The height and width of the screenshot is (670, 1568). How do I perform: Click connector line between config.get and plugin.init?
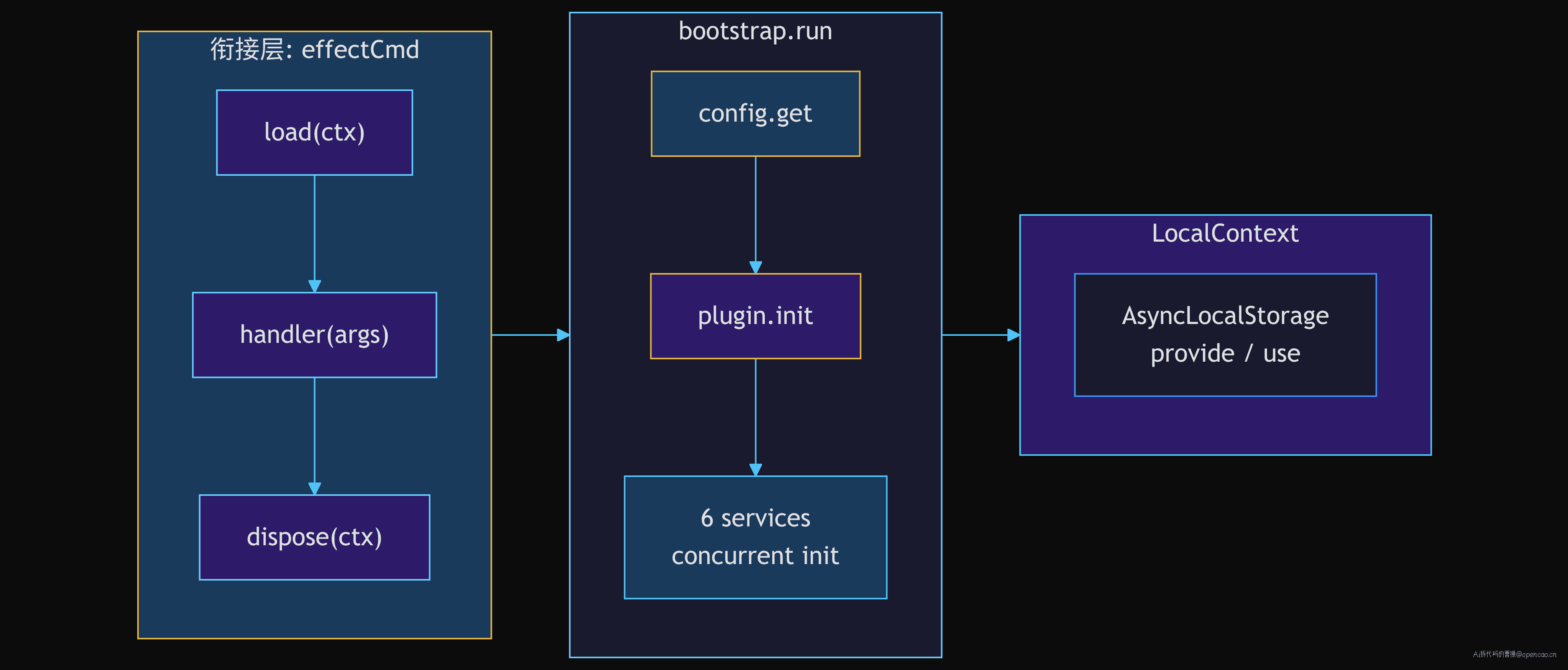755,209
